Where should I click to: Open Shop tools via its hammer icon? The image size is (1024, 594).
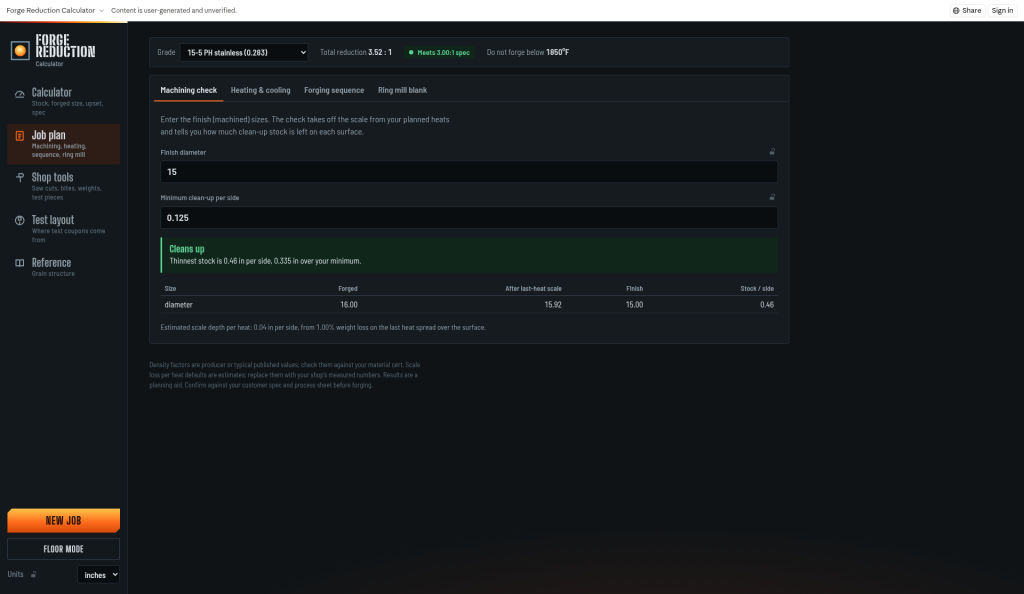(x=20, y=178)
